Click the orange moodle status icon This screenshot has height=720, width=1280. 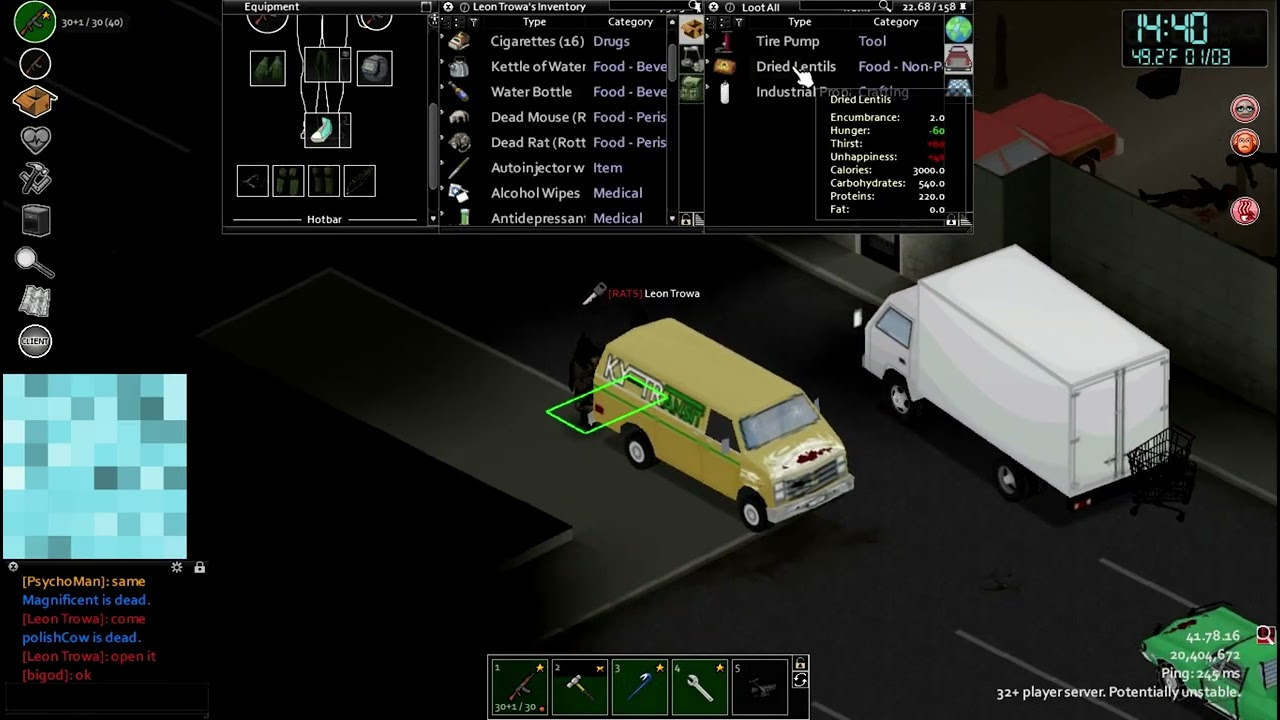[1245, 143]
